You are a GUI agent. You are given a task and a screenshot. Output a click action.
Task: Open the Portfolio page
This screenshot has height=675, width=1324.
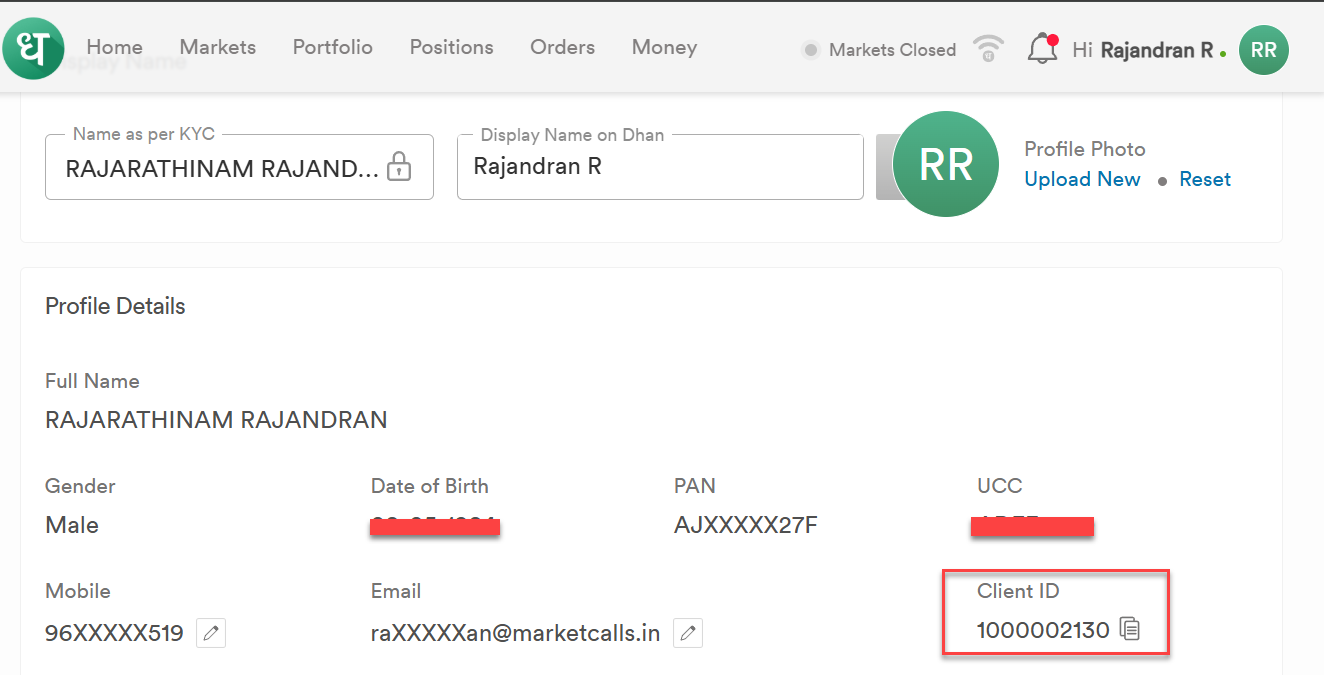333,47
